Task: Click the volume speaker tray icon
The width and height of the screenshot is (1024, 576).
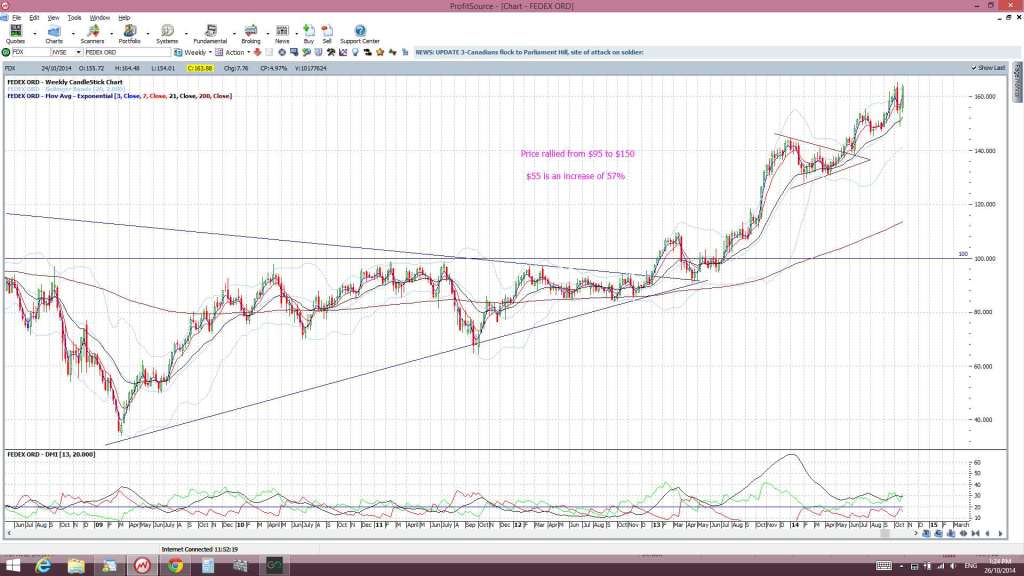Action: [x=952, y=566]
